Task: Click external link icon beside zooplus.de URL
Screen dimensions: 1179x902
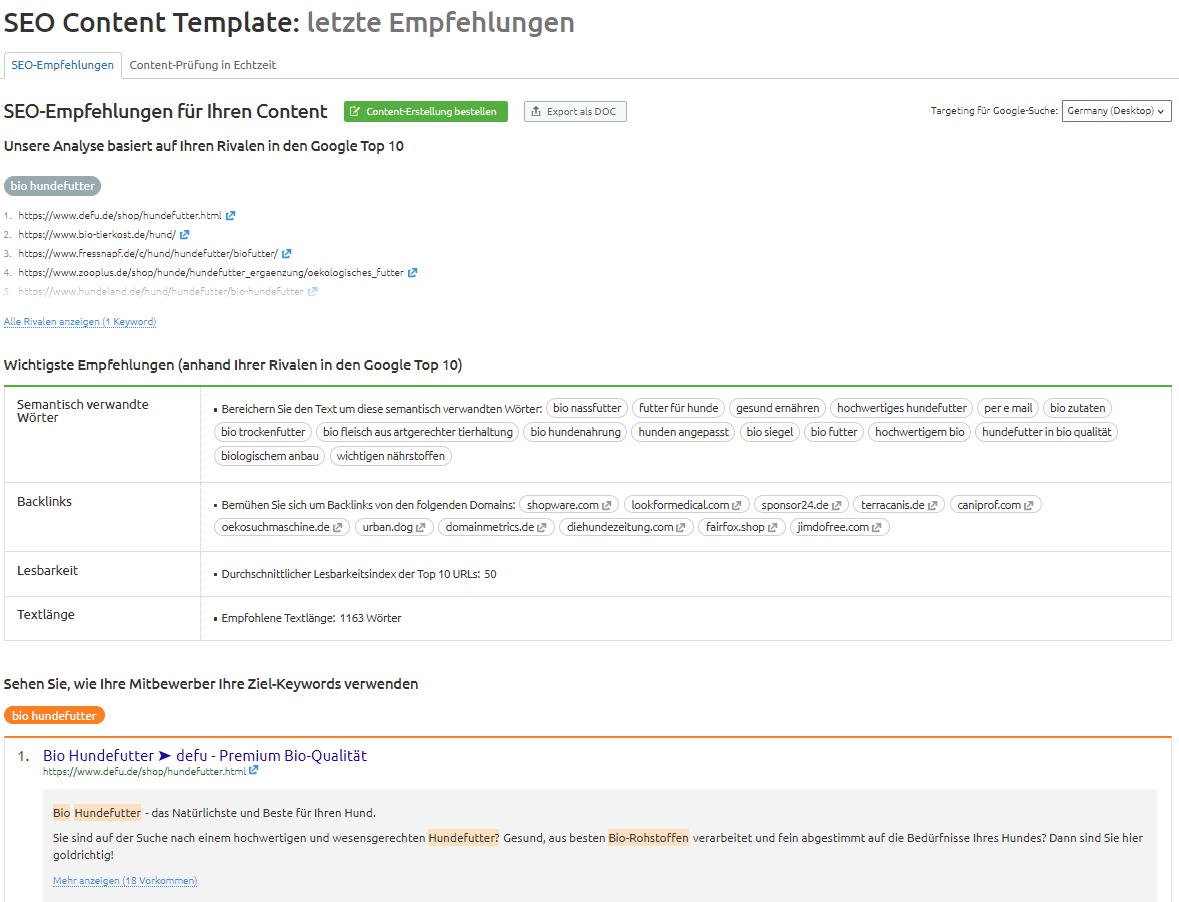Action: click(x=412, y=272)
